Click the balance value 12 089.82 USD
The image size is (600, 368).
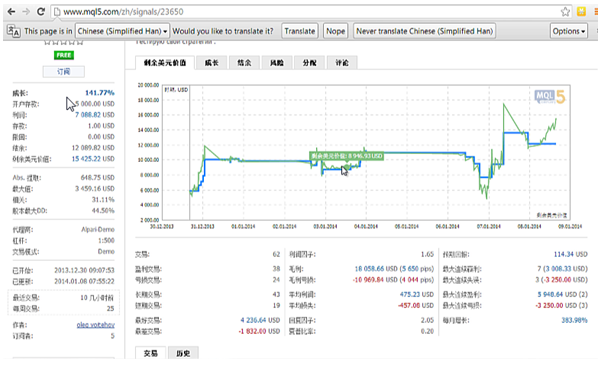93,148
